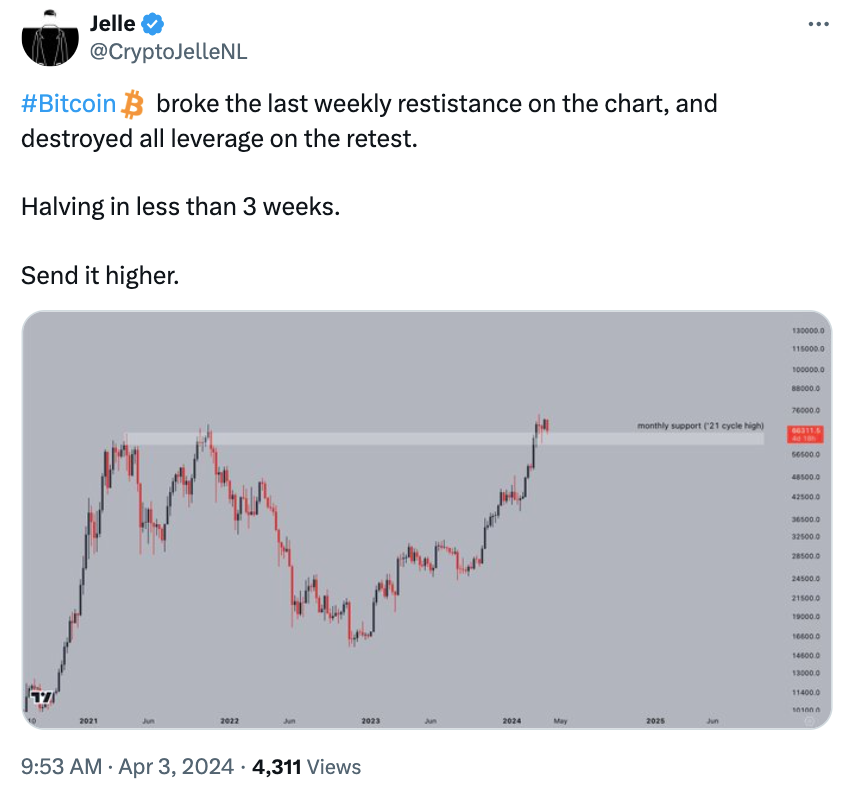Open the @CryptoJelleNL handle link
Viewport: 849px width, 791px height.
tap(168, 52)
